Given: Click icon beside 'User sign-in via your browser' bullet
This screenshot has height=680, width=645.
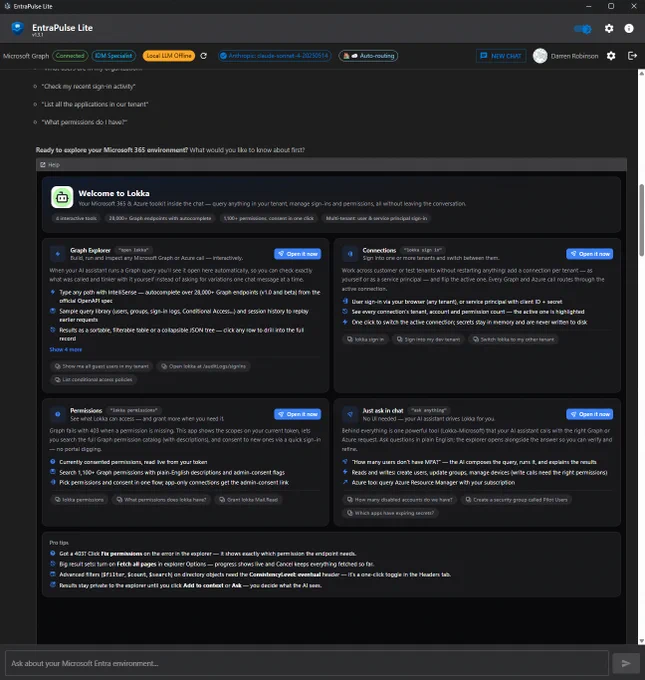Looking at the screenshot, I should pyautogui.click(x=345, y=301).
